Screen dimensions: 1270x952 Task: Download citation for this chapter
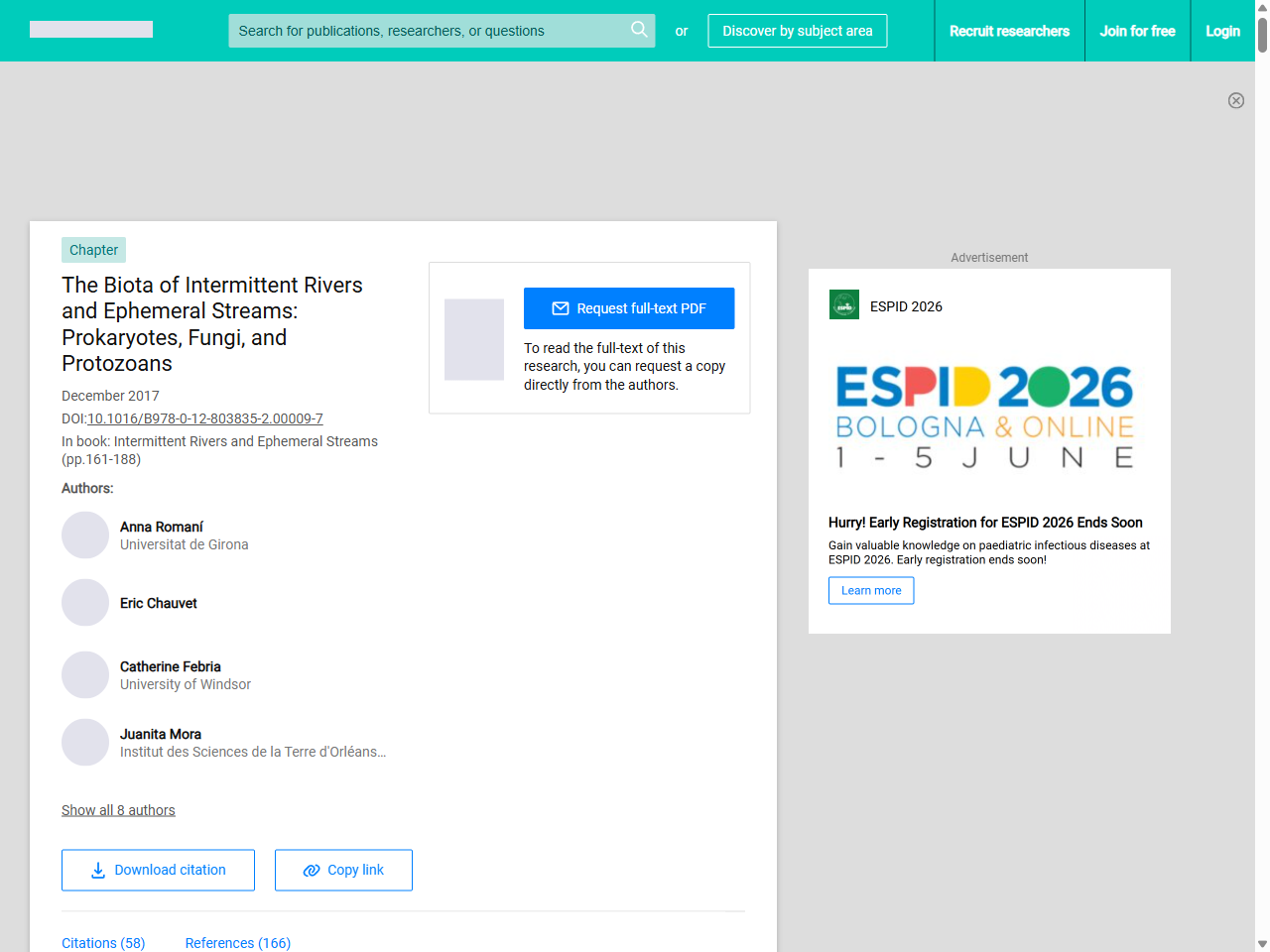[x=158, y=870]
